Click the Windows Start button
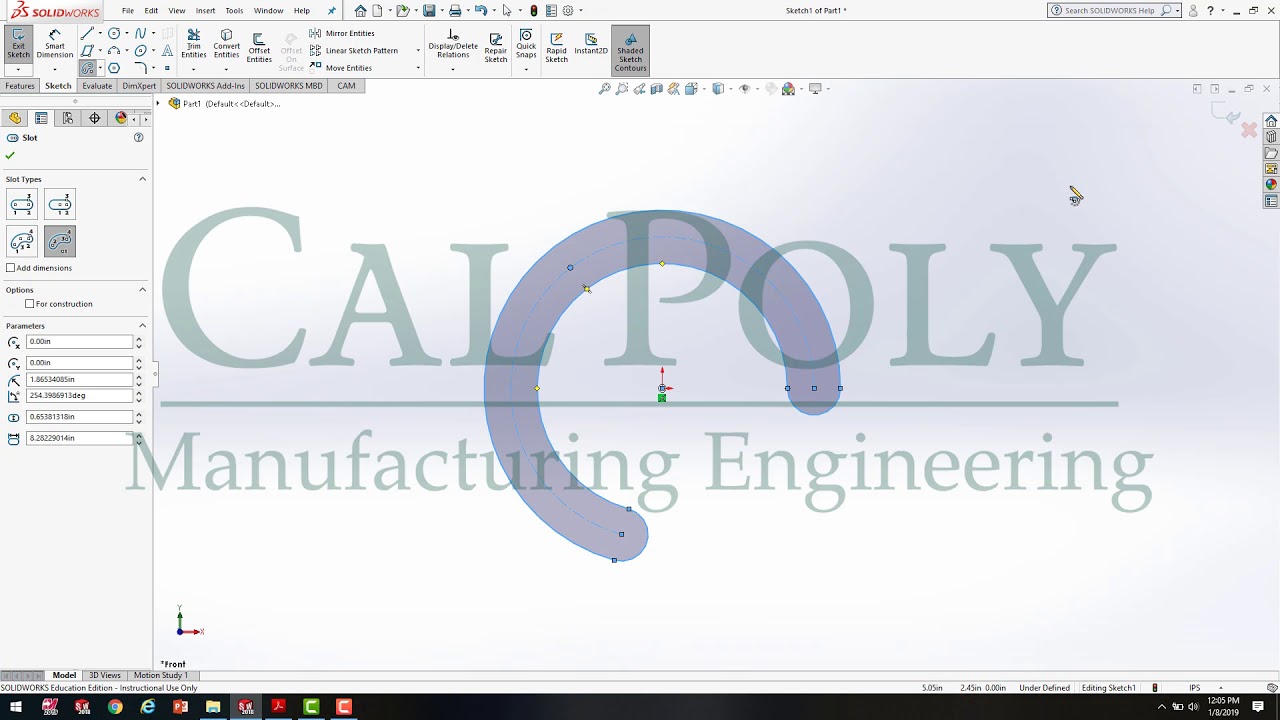This screenshot has width=1280, height=720. coord(16,707)
